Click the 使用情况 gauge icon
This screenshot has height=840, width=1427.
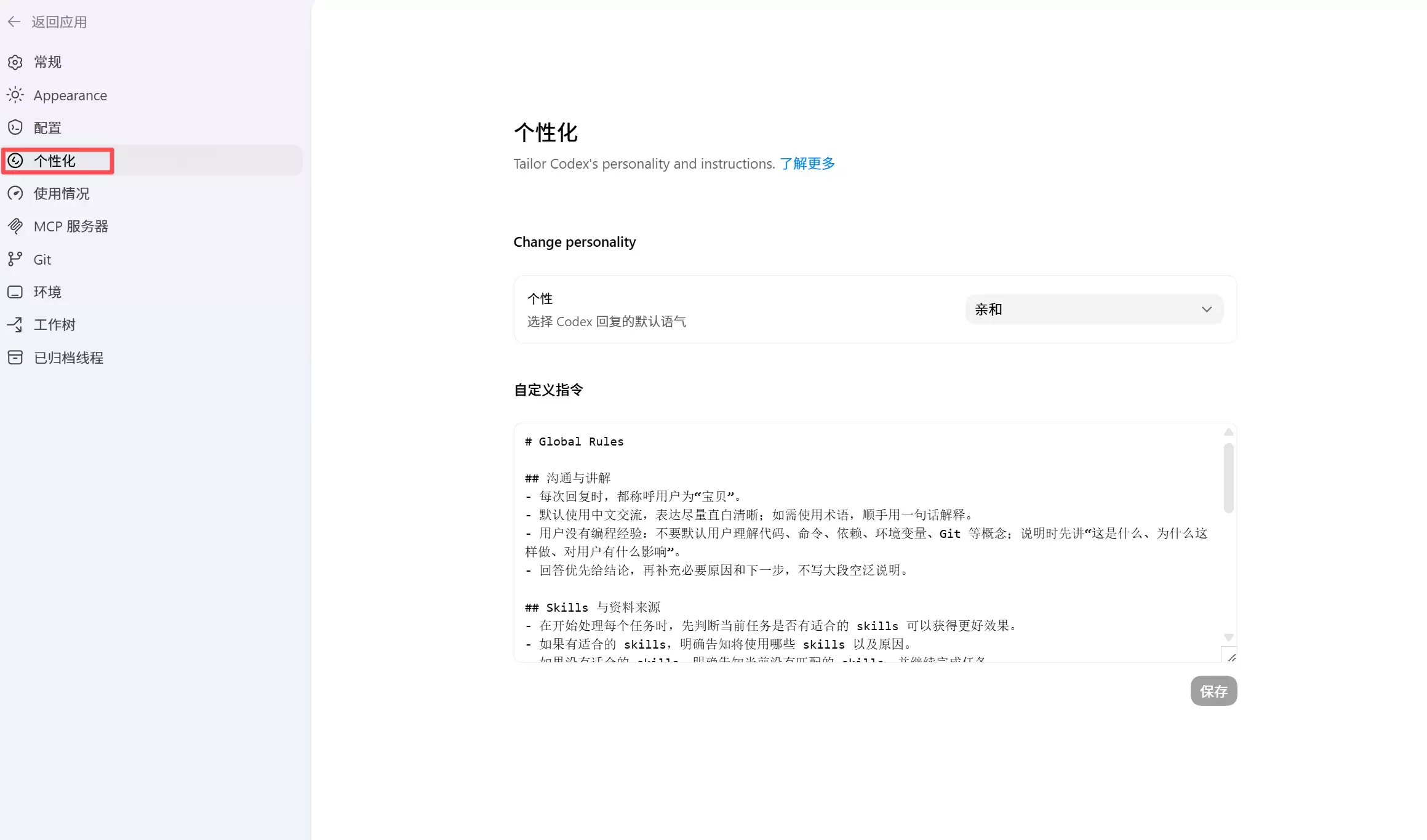15,193
